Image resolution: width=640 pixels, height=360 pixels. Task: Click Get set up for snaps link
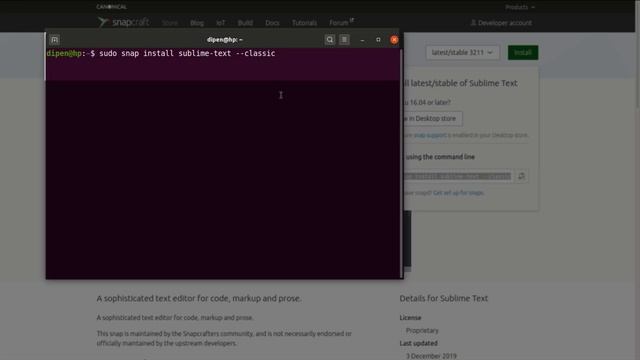pyautogui.click(x=458, y=193)
